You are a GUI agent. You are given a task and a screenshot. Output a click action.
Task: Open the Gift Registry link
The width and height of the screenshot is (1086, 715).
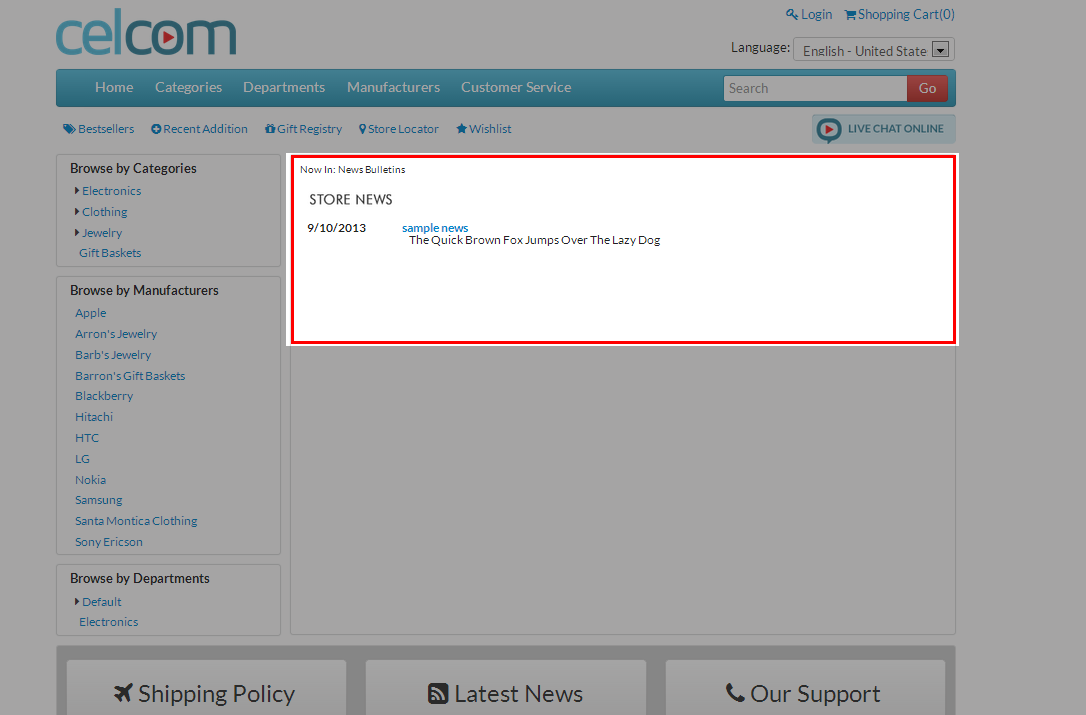pyautogui.click(x=310, y=129)
